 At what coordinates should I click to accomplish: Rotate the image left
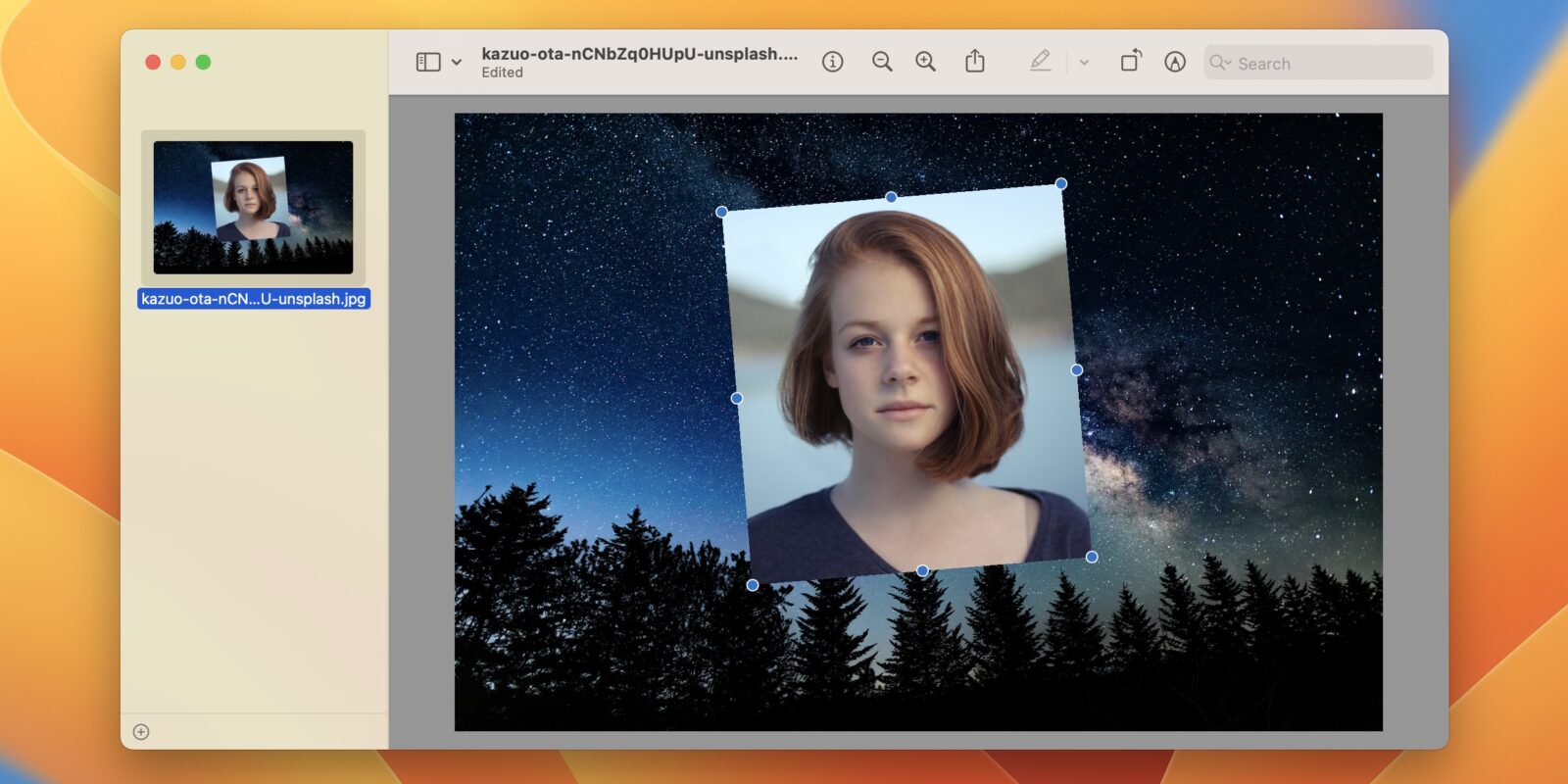point(1131,61)
